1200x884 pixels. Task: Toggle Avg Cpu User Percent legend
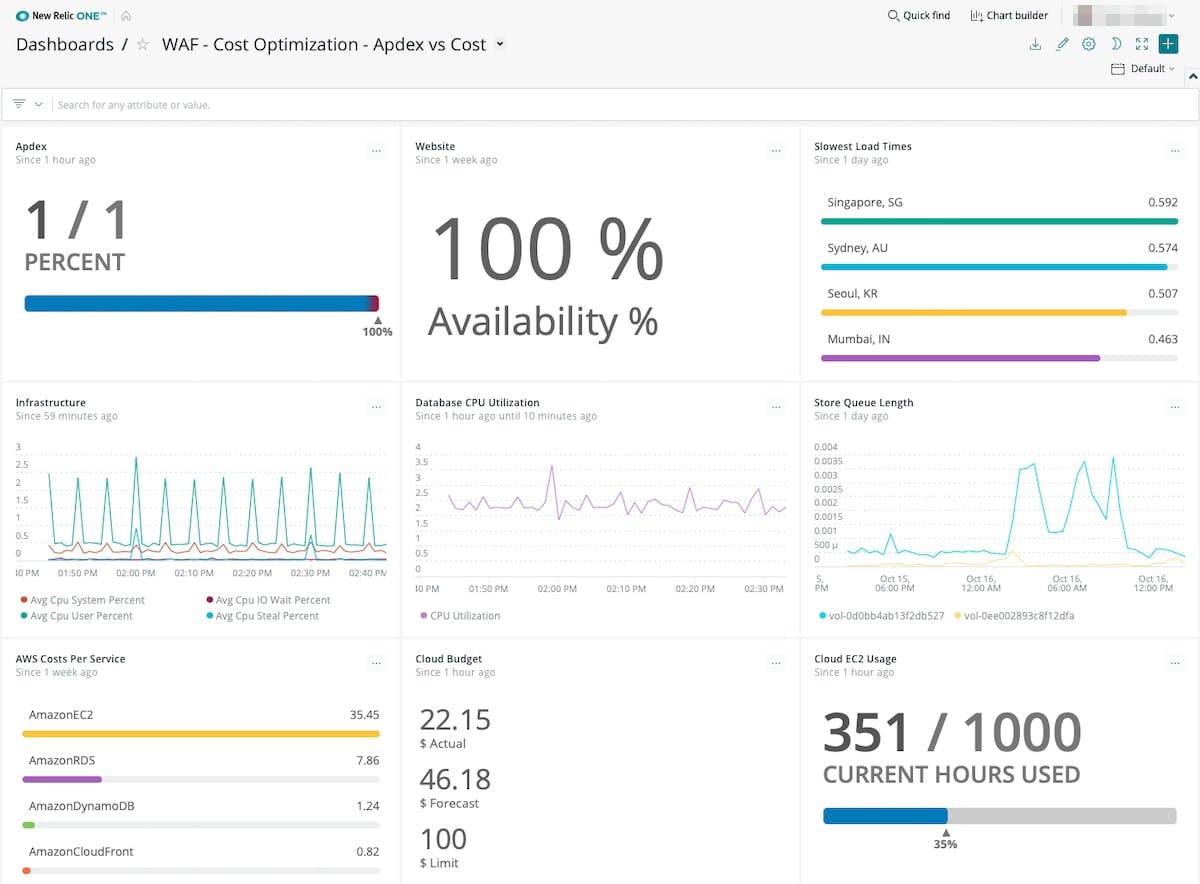[76, 616]
